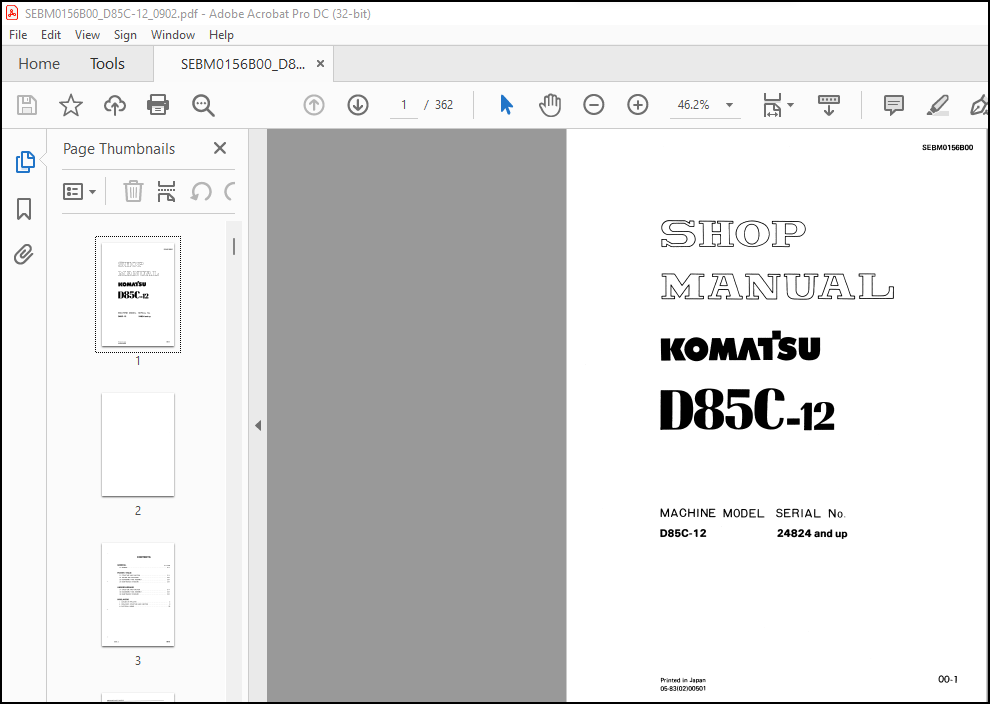Viewport: 990px width, 704px height.
Task: Zoom in with plus button
Action: (x=638, y=105)
